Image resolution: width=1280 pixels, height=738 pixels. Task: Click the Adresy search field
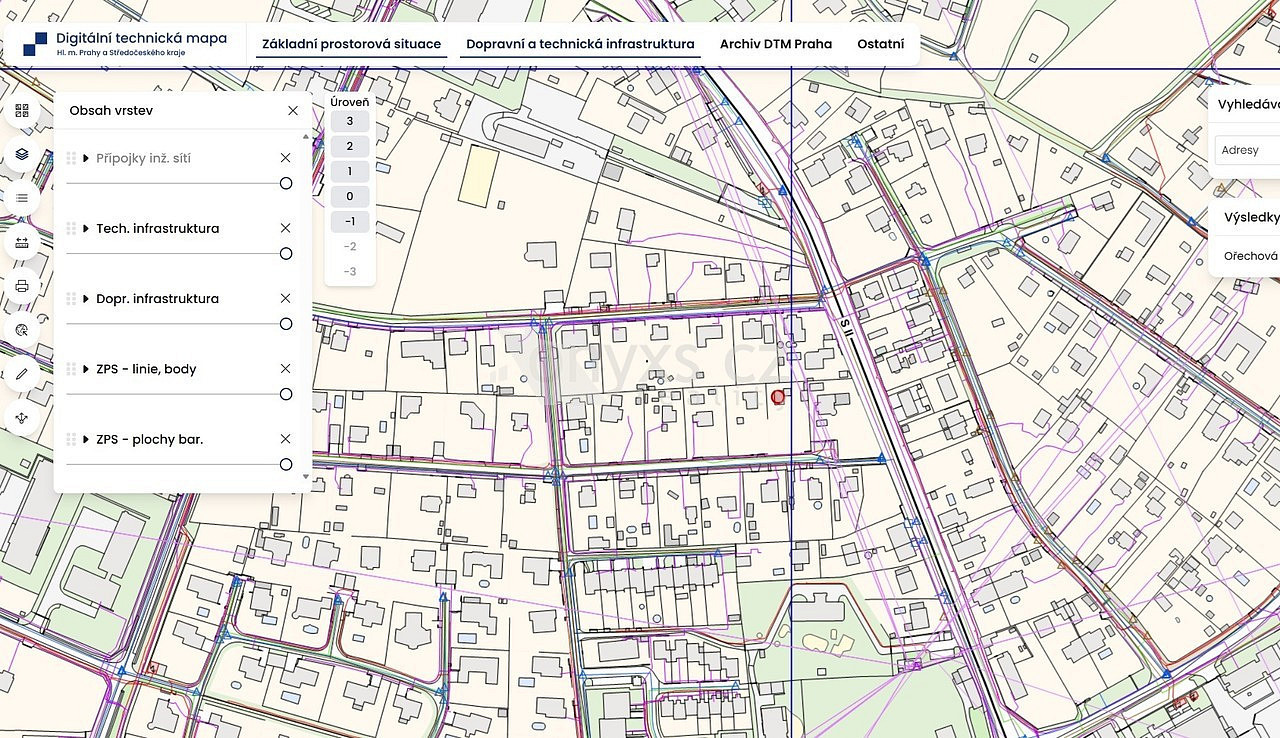pyautogui.click(x=1248, y=150)
